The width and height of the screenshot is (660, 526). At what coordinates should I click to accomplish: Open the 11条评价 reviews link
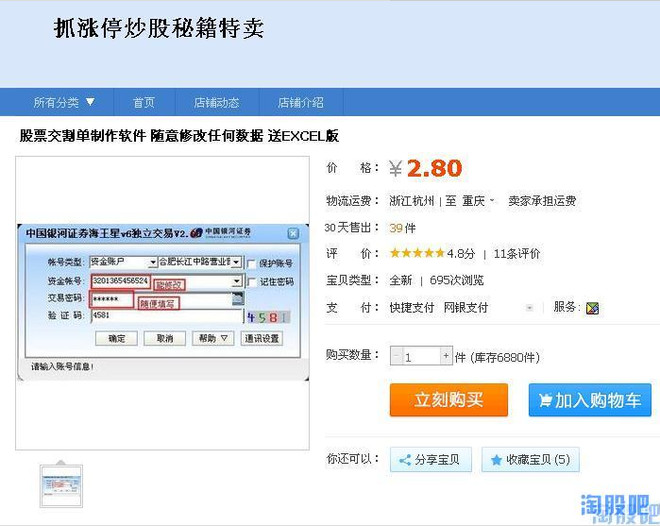(516, 254)
